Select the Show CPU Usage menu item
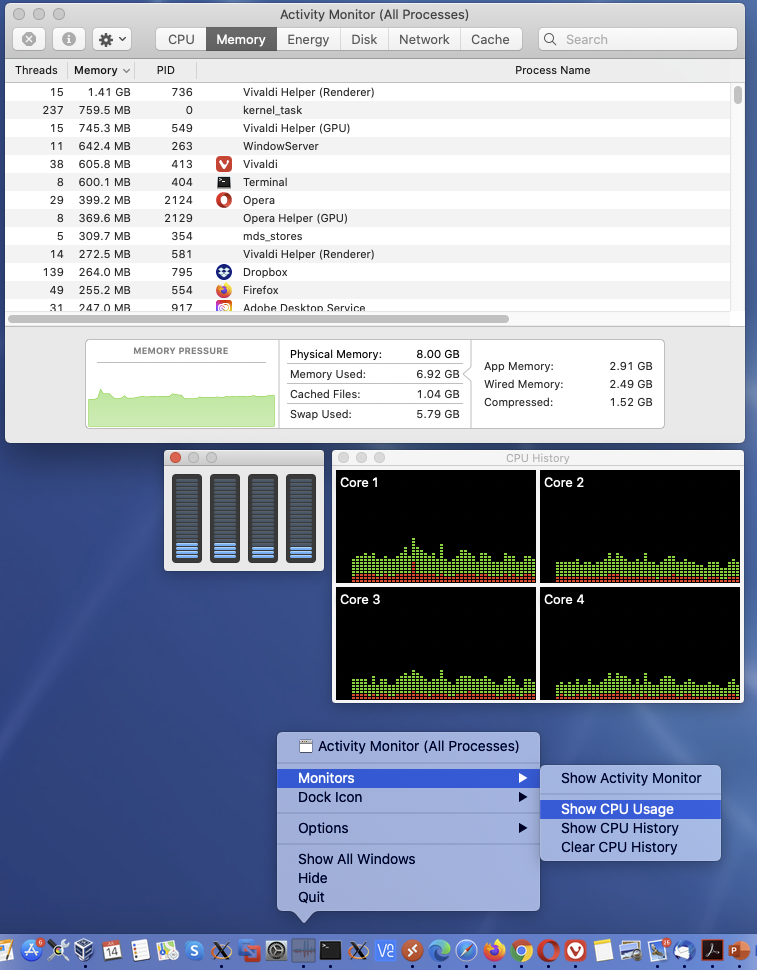The image size is (757, 970). (617, 809)
